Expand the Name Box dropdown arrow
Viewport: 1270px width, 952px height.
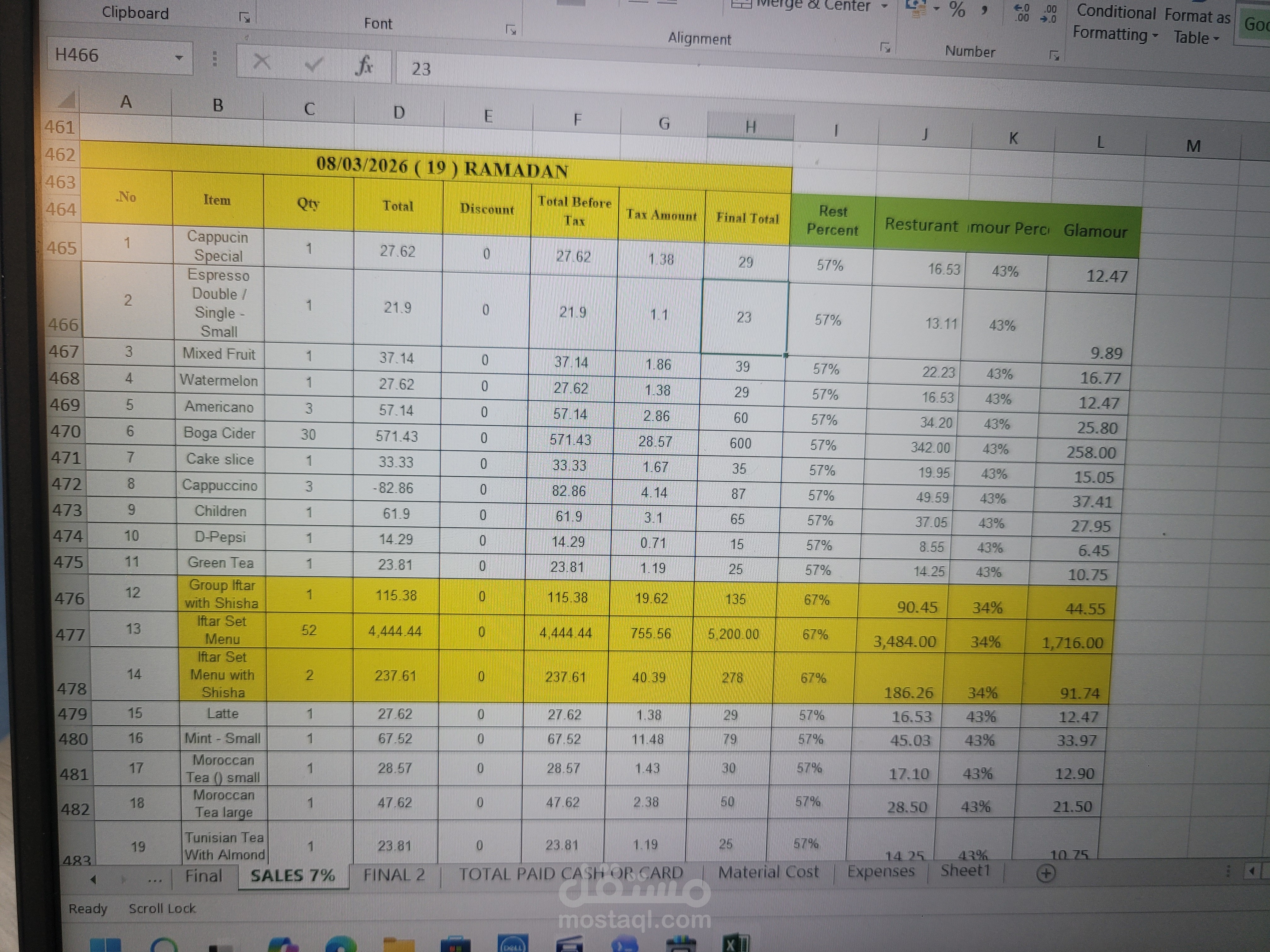point(179,57)
